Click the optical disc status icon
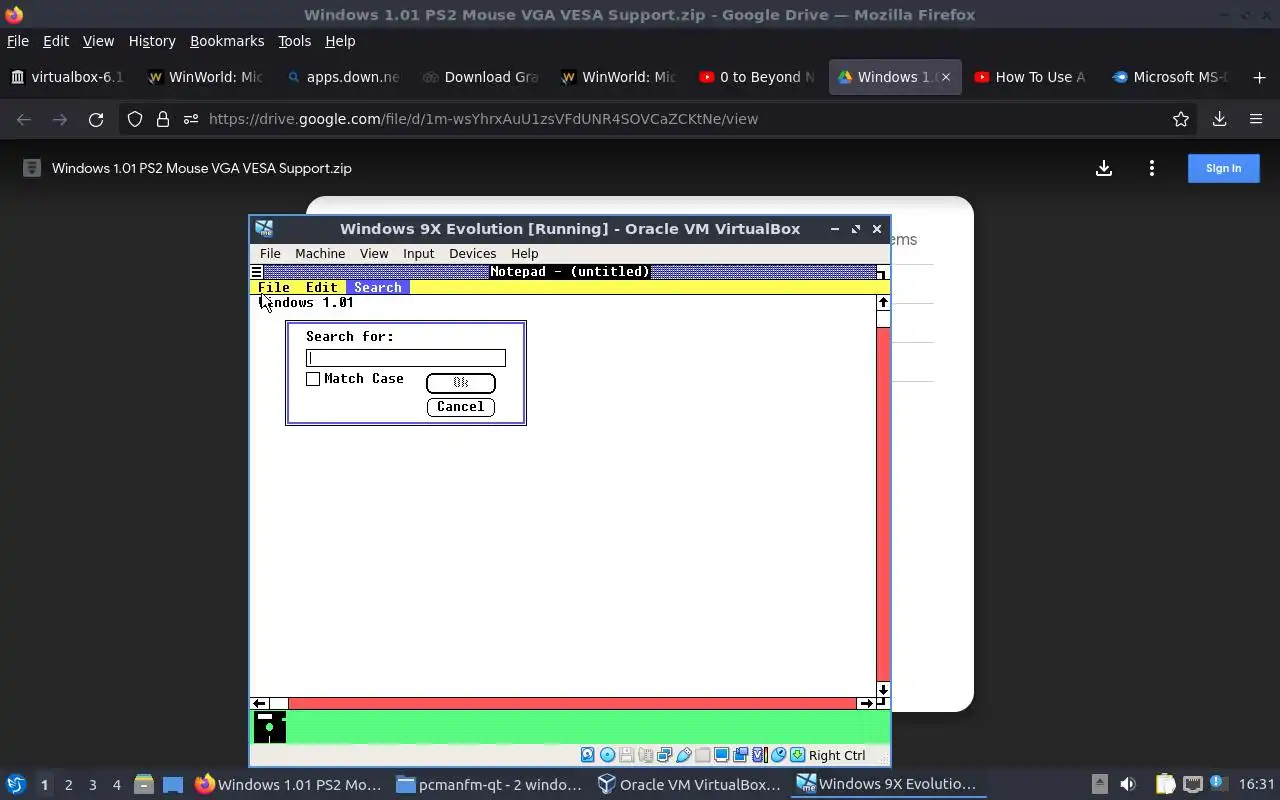This screenshot has height=800, width=1280. [607, 755]
